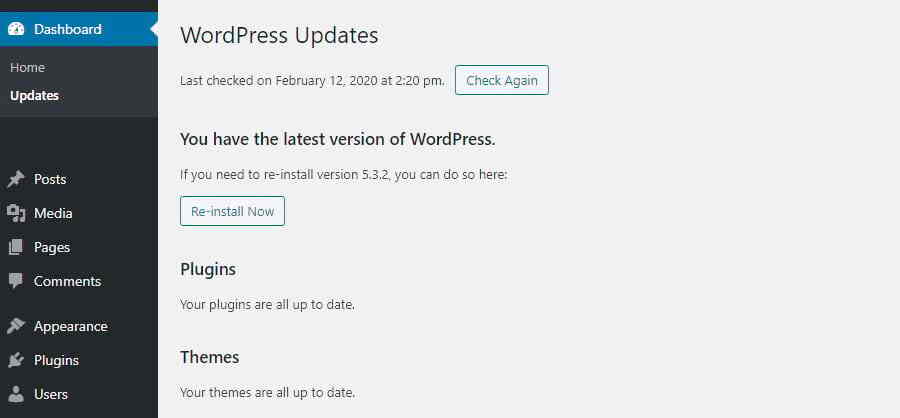Go to Home submenu item
900x418 pixels.
click(x=27, y=67)
